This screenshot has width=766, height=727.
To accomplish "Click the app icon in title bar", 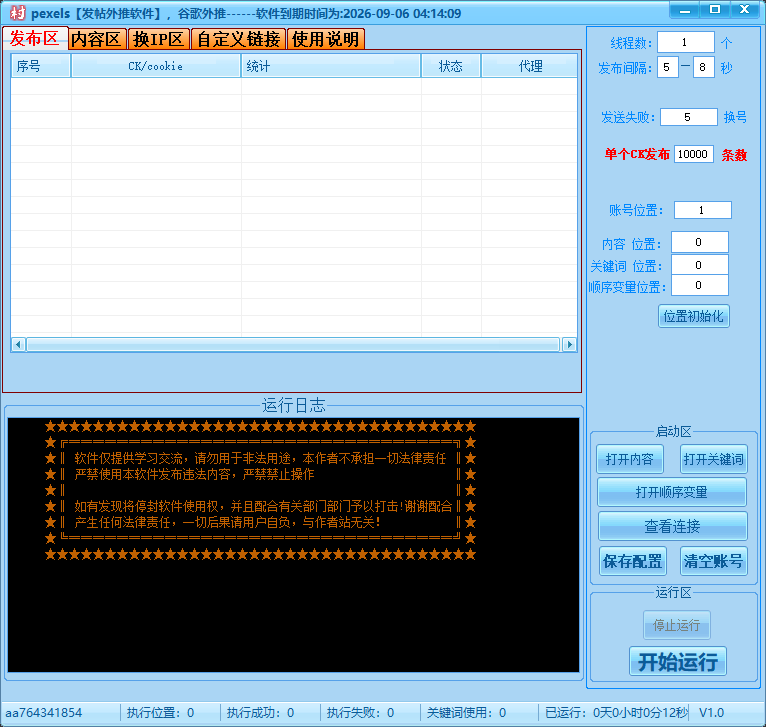I will tap(16, 13).
